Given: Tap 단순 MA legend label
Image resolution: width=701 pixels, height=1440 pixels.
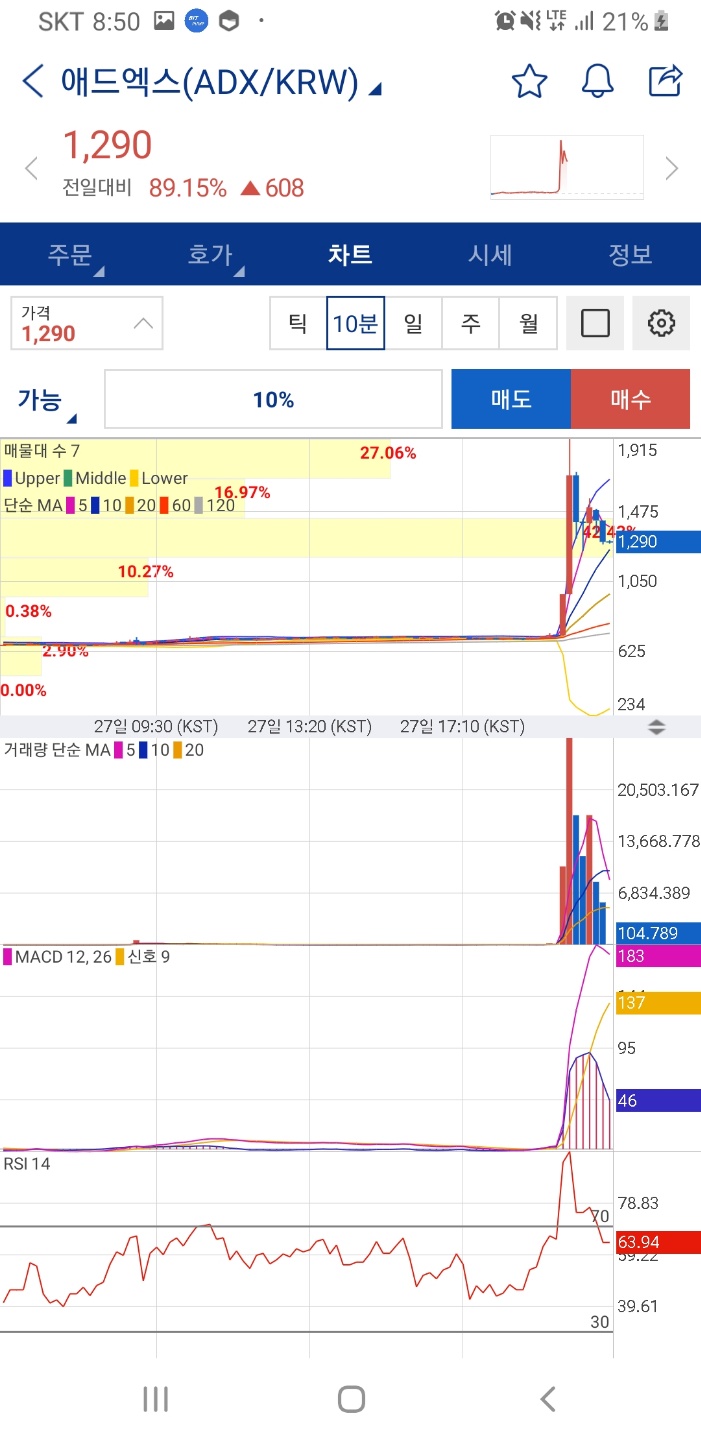Looking at the screenshot, I should pos(33,505).
